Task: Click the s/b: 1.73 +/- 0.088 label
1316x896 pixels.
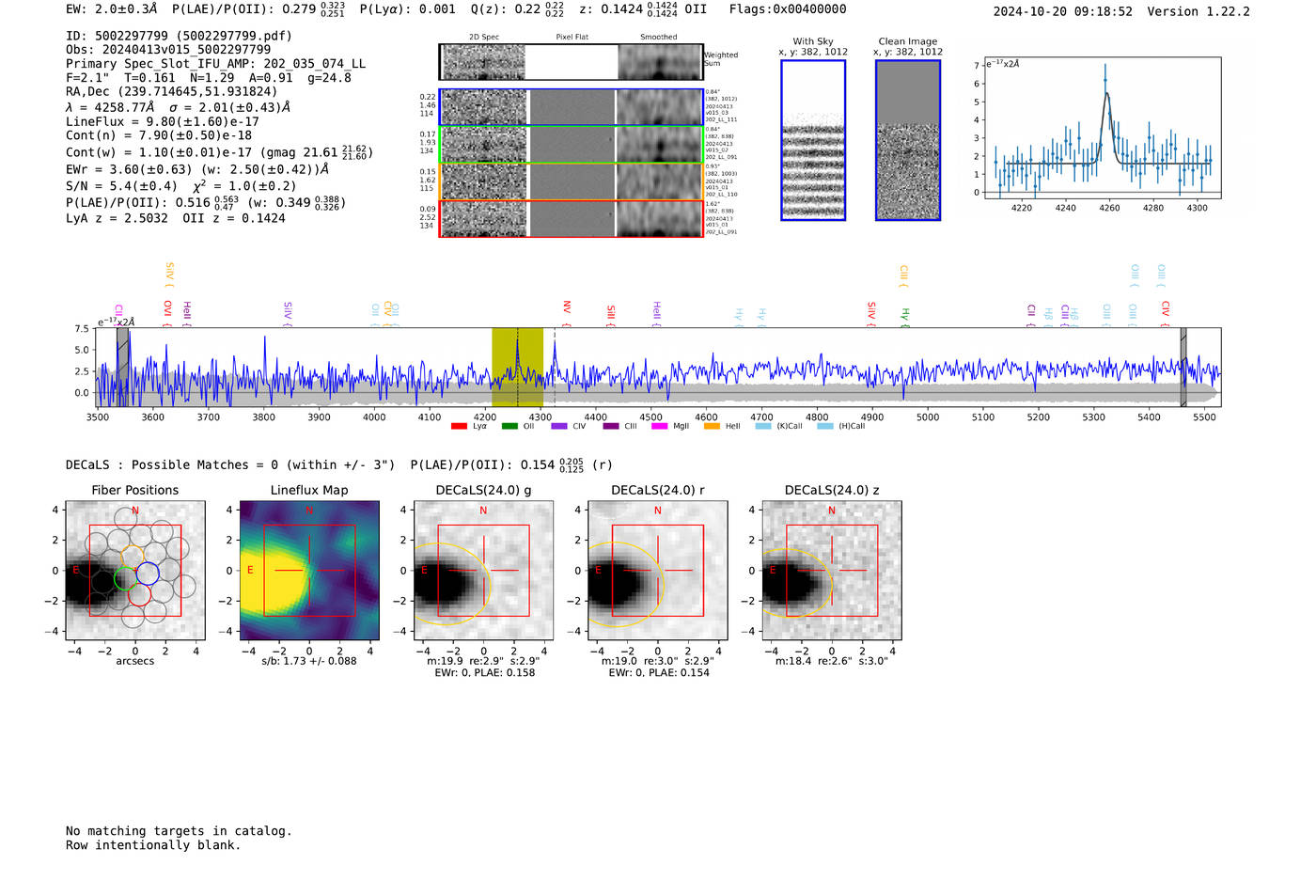Action: coord(309,661)
